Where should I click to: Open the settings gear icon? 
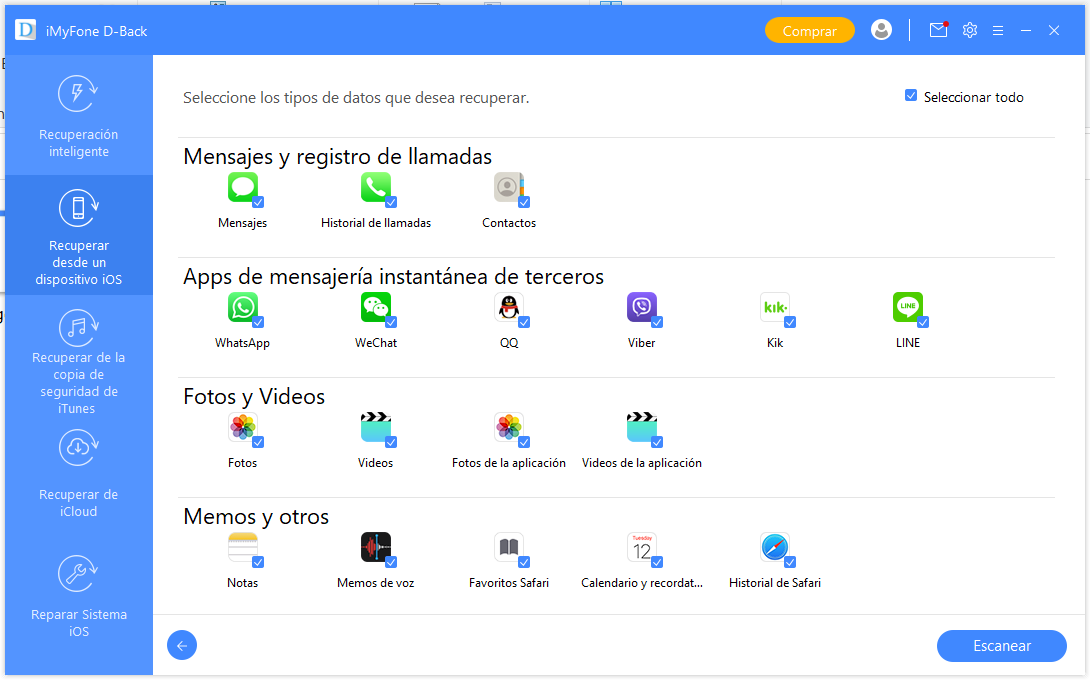pyautogui.click(x=970, y=30)
